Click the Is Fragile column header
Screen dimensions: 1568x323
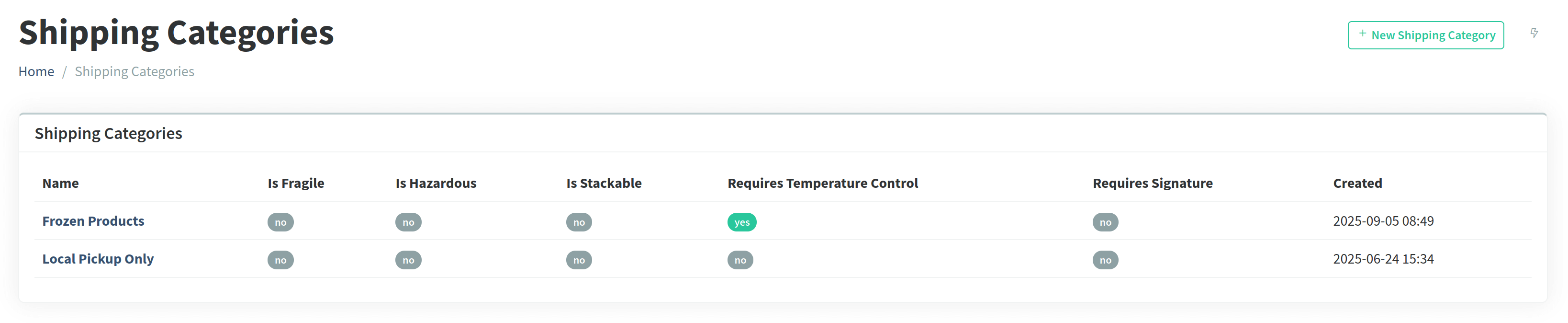[x=296, y=184]
